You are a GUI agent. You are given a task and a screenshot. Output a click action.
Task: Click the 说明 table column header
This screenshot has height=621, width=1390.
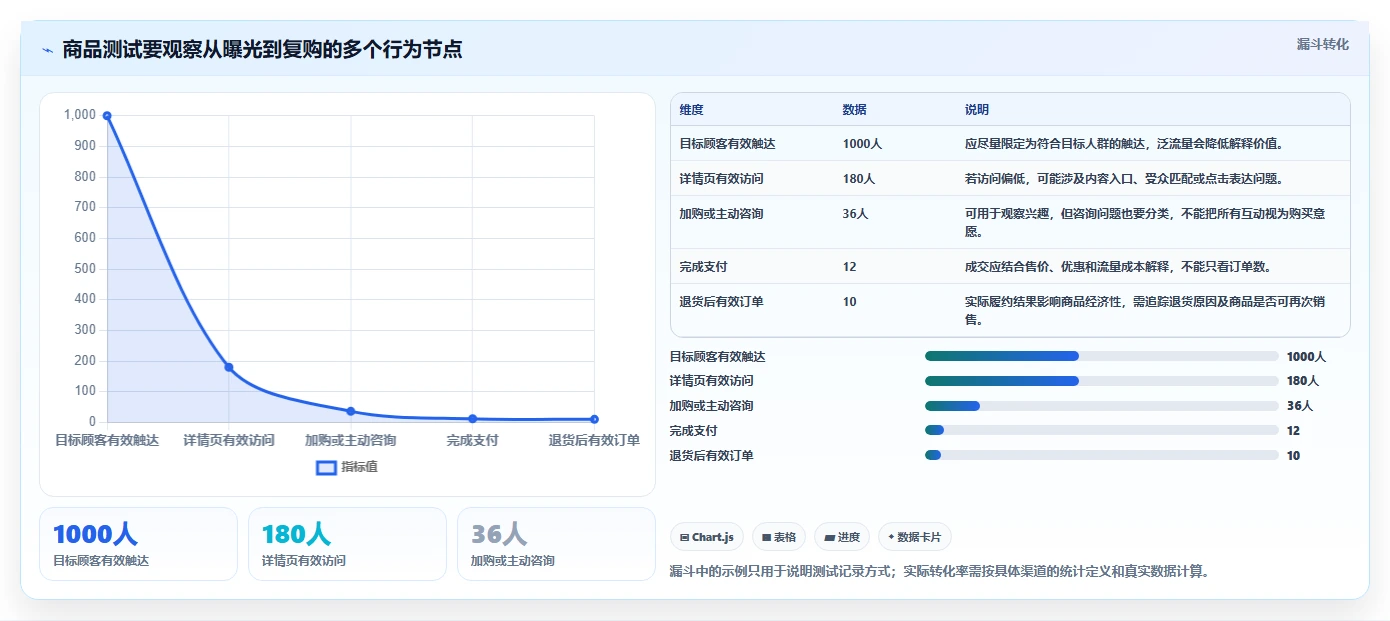pyautogui.click(x=977, y=110)
